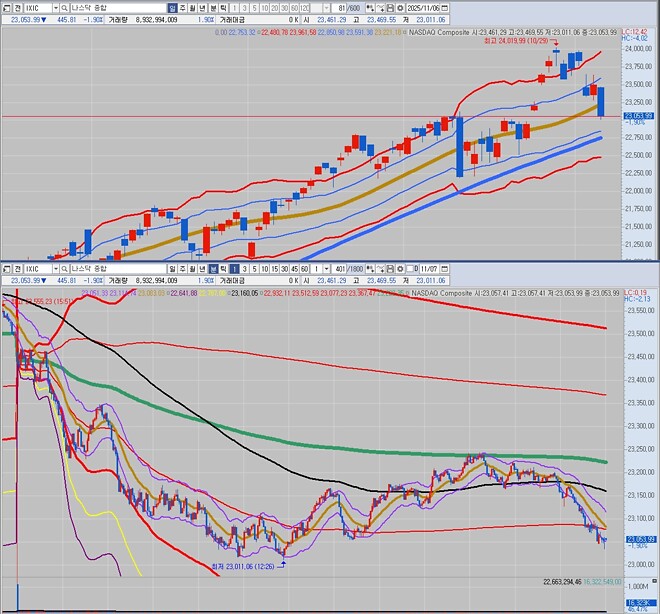
Task: Select the '주' weekly period in bottom chart
Action: [183, 269]
